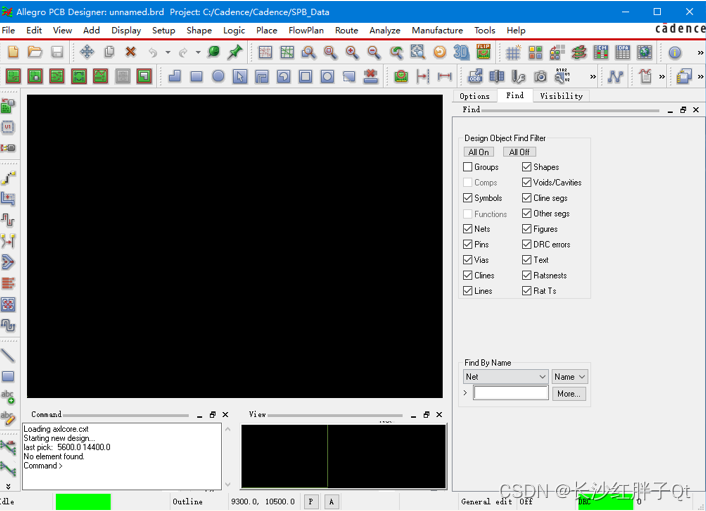Select the Add Text abc icon

coord(8,396)
